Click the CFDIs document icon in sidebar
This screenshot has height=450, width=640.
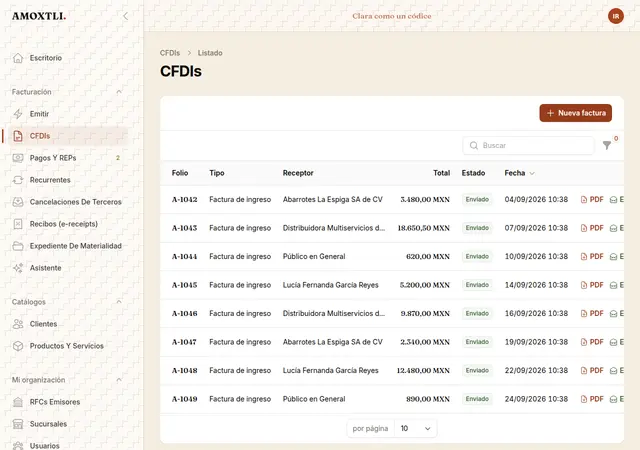[18, 136]
